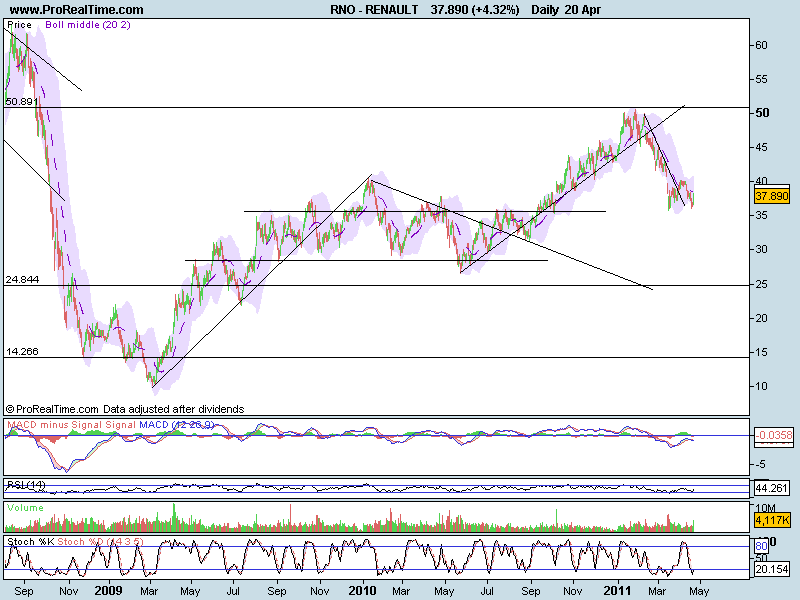Select the 37.890 (+4.32%) quote in the header
800x600 pixels.
pyautogui.click(x=474, y=10)
